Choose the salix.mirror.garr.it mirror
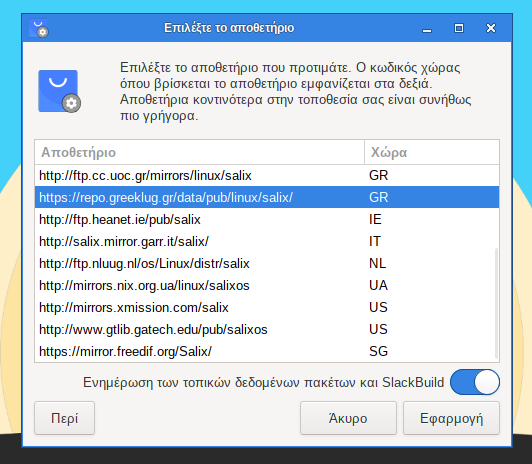 [x=267, y=241]
